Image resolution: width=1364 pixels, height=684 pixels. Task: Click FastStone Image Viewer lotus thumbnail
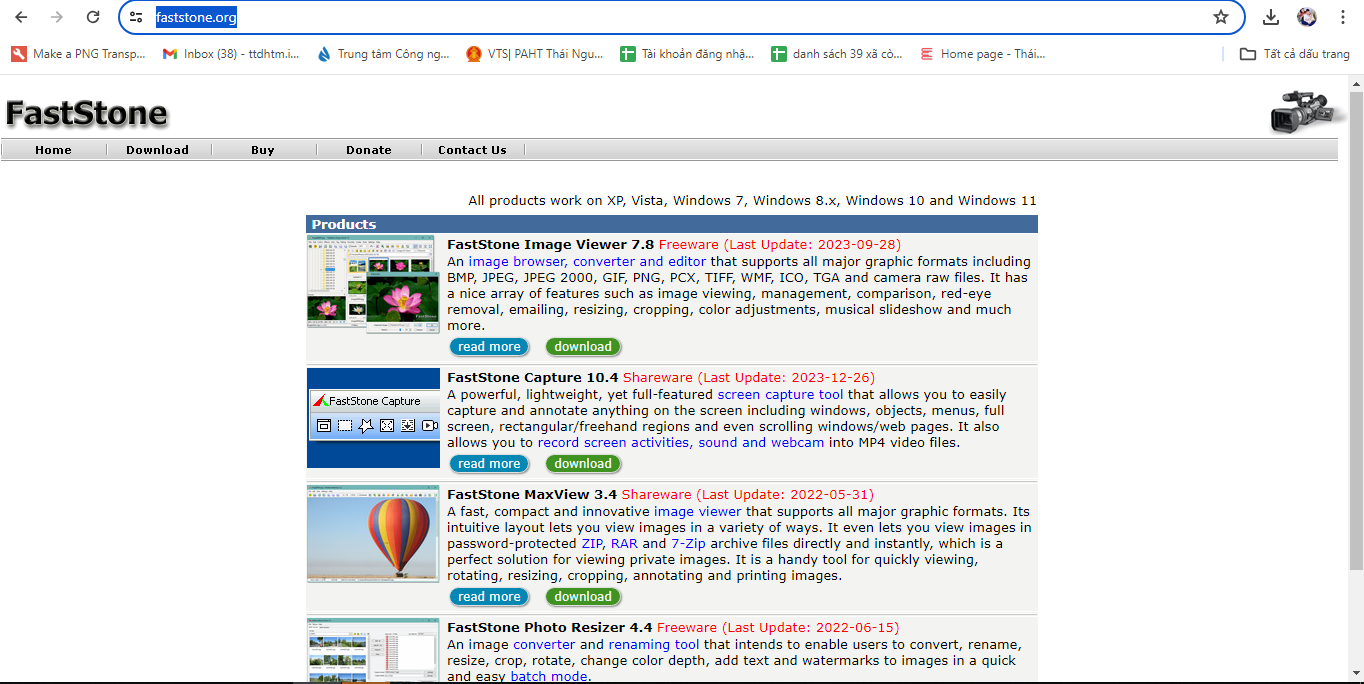[x=373, y=285]
